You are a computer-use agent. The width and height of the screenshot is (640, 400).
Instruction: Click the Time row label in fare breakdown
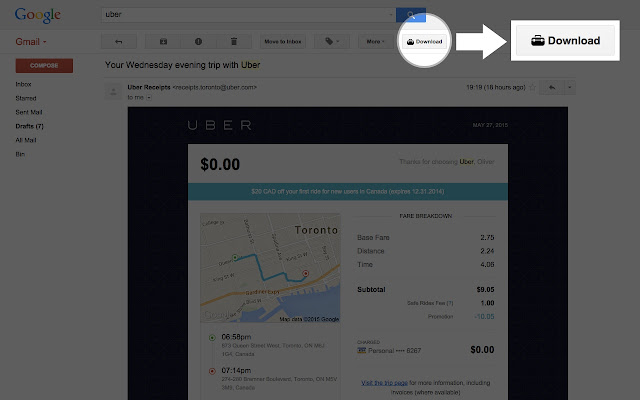coord(365,264)
